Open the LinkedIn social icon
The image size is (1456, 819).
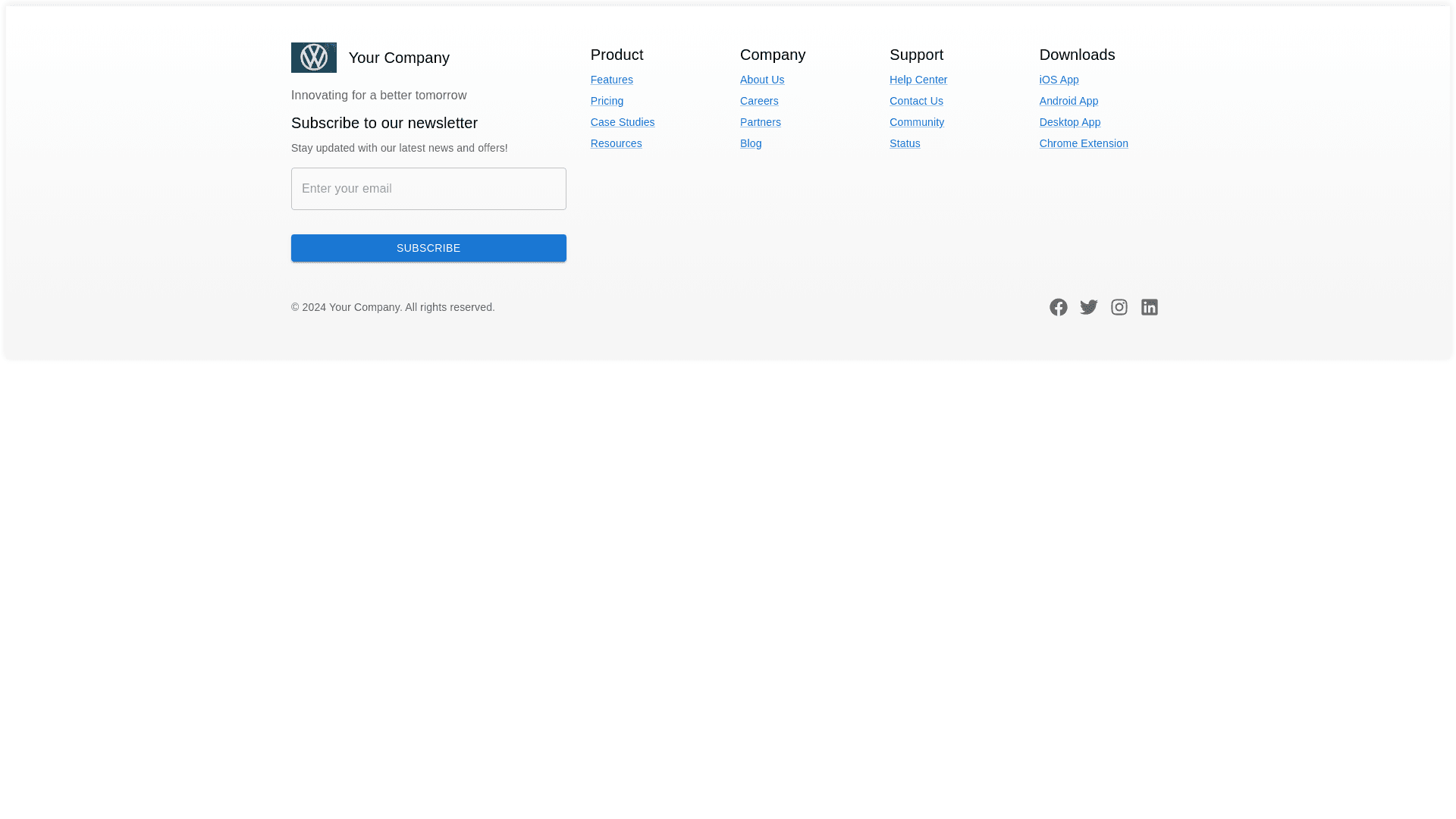tap(1149, 307)
